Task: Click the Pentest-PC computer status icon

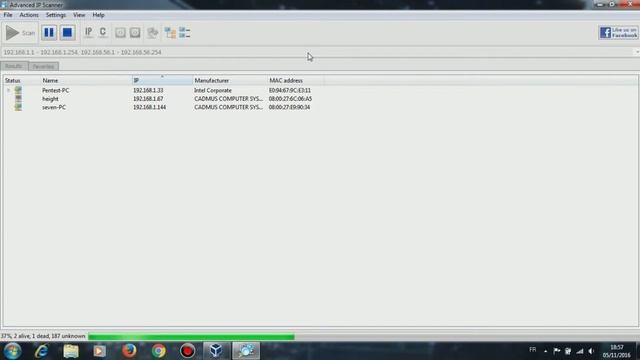Action: pos(18,90)
